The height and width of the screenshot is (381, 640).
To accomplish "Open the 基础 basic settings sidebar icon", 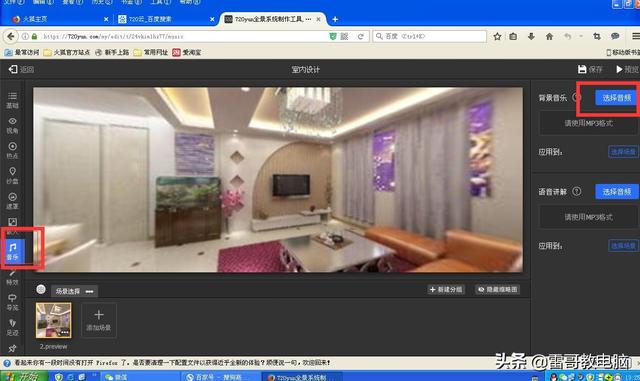I will pos(12,100).
